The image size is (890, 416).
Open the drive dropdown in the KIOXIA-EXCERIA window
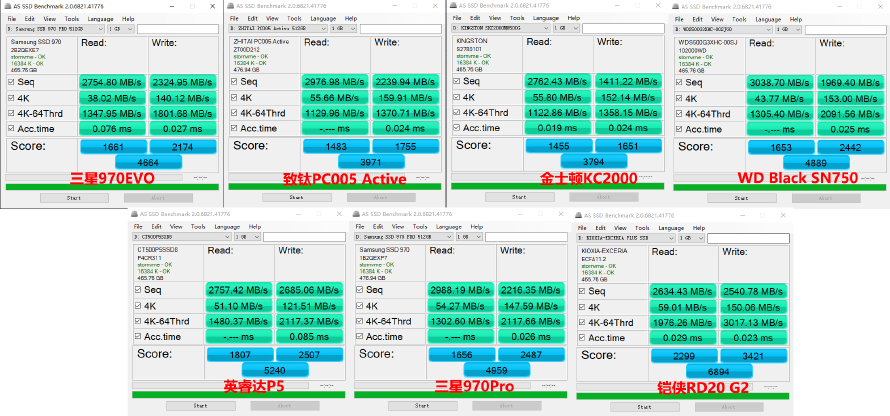(627, 238)
